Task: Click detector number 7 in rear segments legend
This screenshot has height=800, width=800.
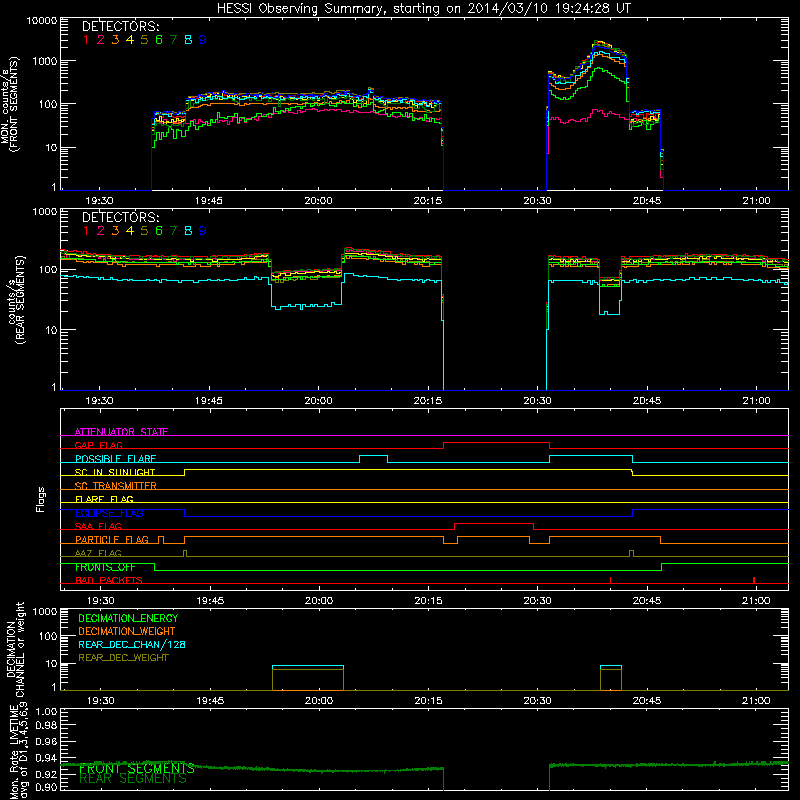Action: (x=173, y=231)
